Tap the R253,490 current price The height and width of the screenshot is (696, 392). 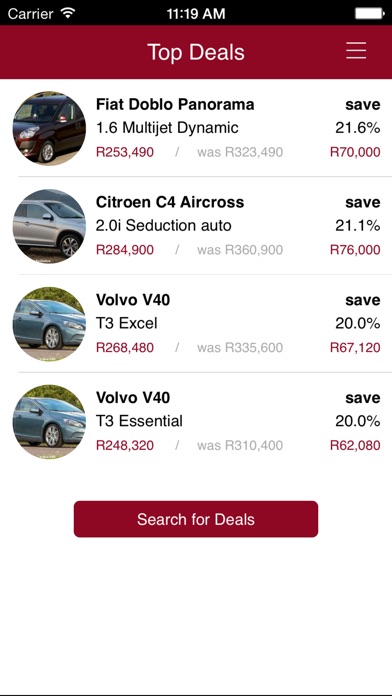pyautogui.click(x=125, y=152)
